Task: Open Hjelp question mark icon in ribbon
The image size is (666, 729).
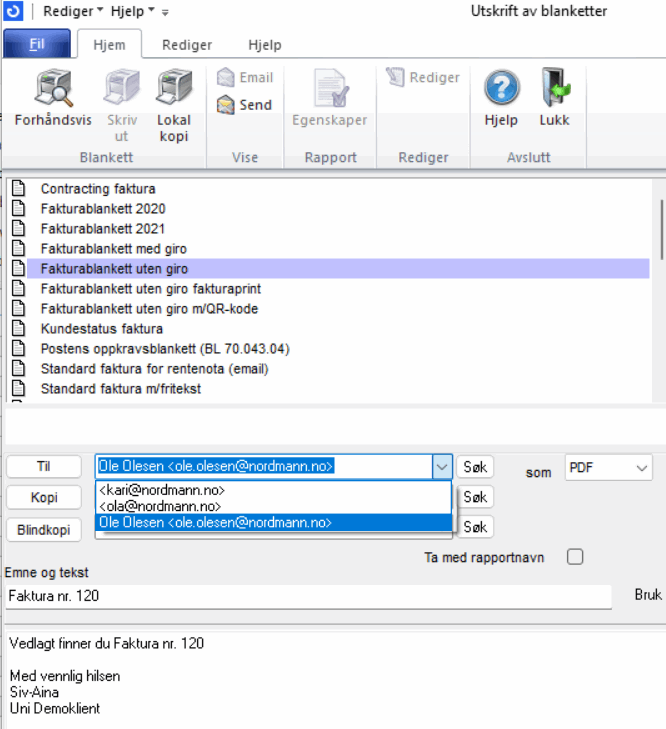Action: point(501,89)
